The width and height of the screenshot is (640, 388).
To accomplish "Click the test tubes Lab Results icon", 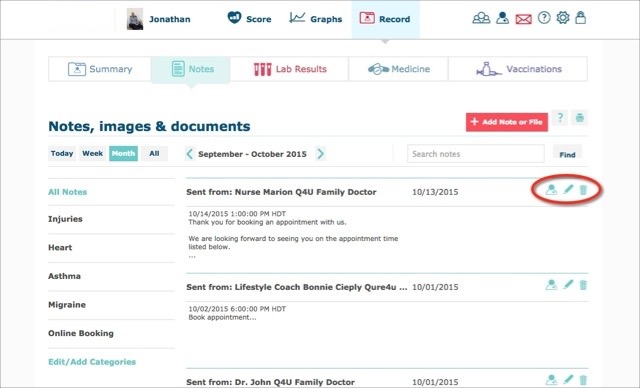I will (262, 69).
